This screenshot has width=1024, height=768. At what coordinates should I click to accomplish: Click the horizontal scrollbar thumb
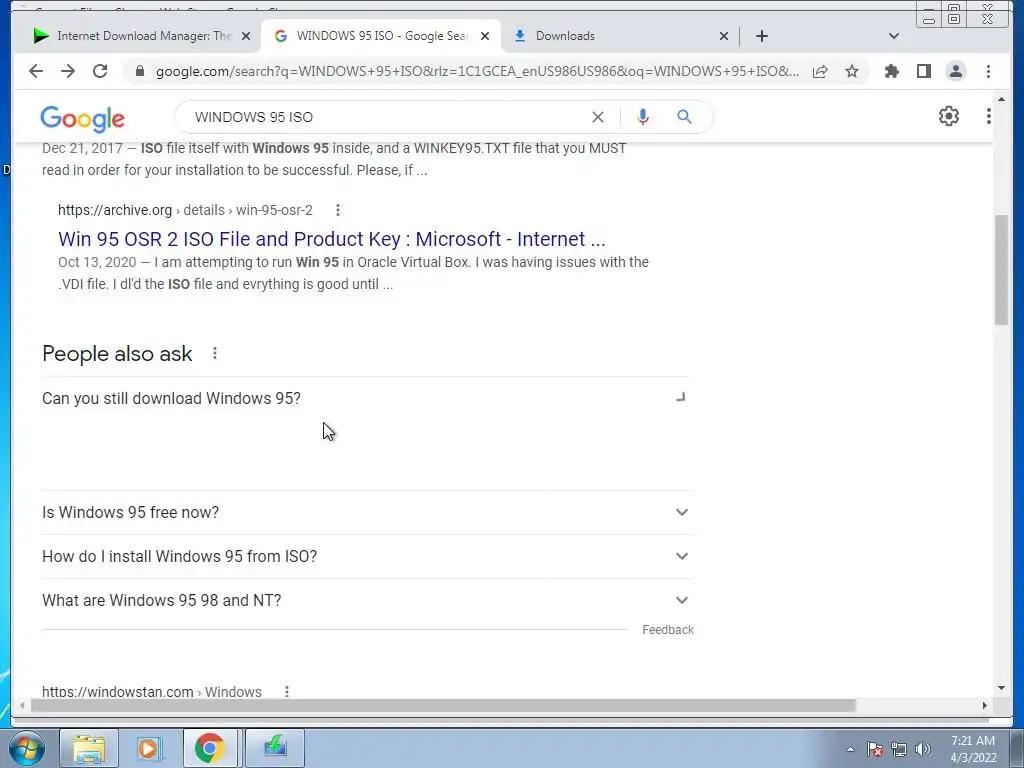443,705
